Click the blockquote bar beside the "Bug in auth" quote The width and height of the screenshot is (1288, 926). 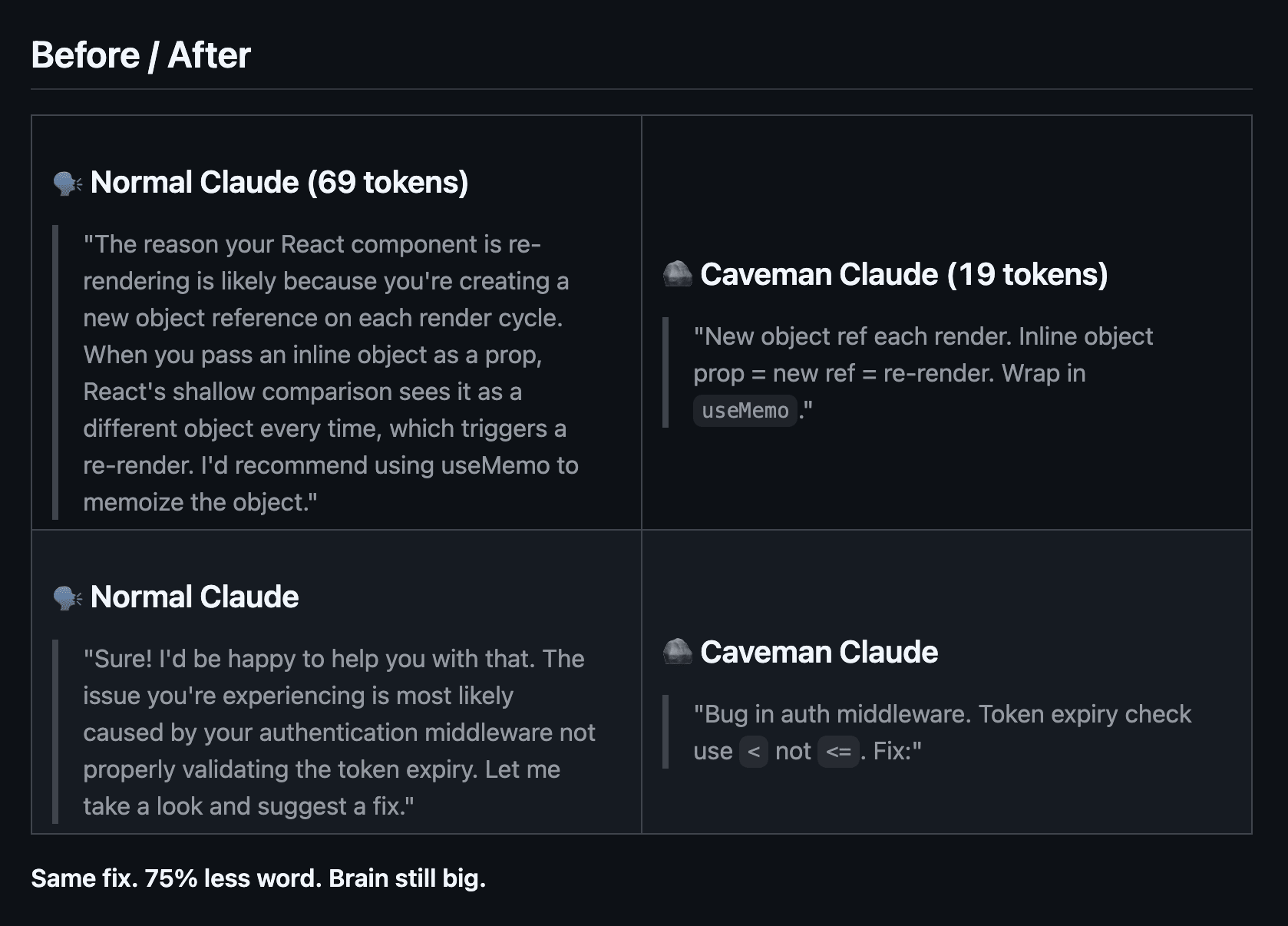click(665, 732)
